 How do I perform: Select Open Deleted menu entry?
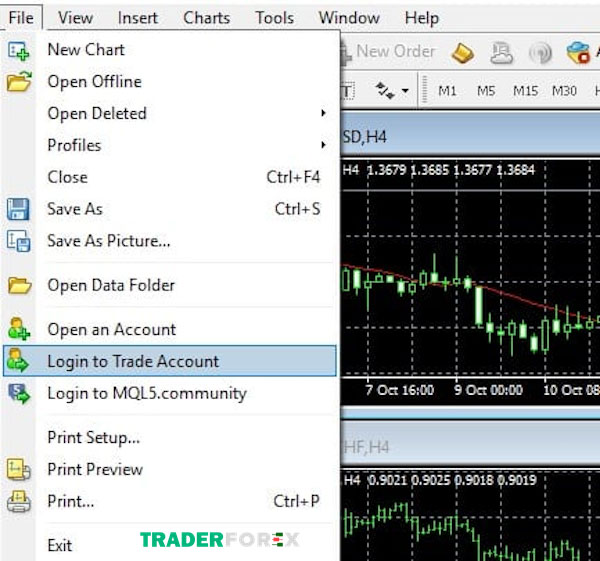click(170, 113)
